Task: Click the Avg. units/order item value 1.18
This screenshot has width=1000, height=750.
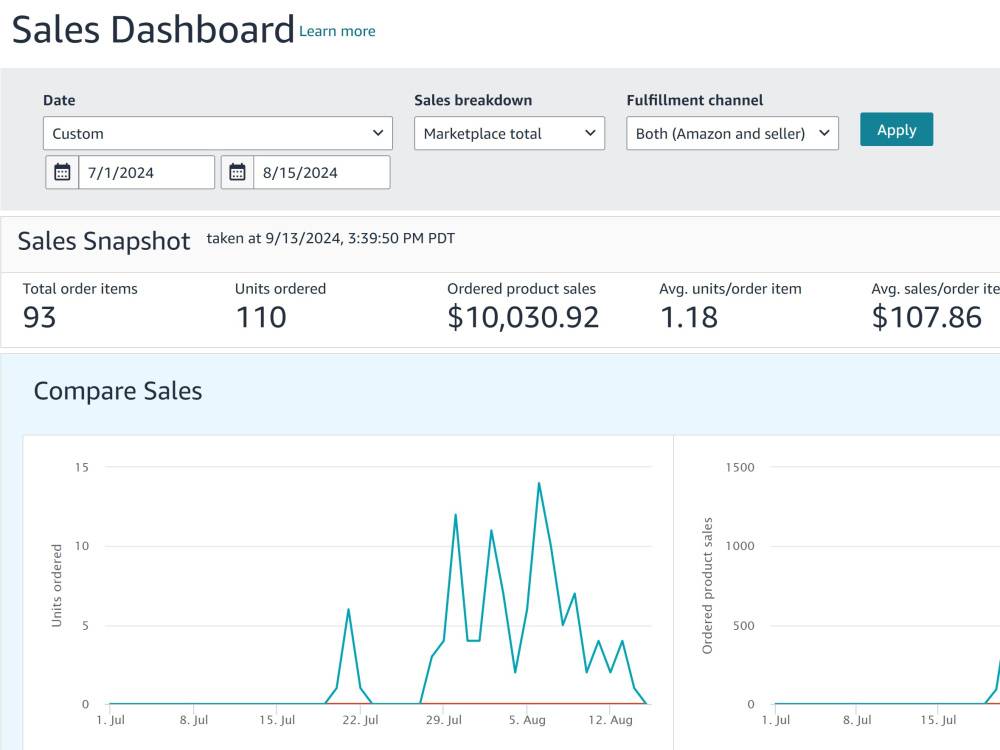Action: (x=689, y=317)
